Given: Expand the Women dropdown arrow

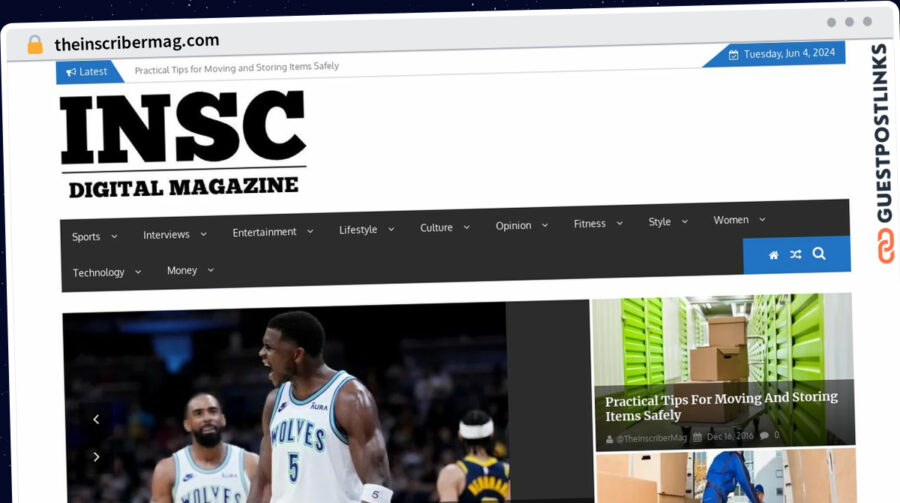Looking at the screenshot, I should [x=762, y=219].
